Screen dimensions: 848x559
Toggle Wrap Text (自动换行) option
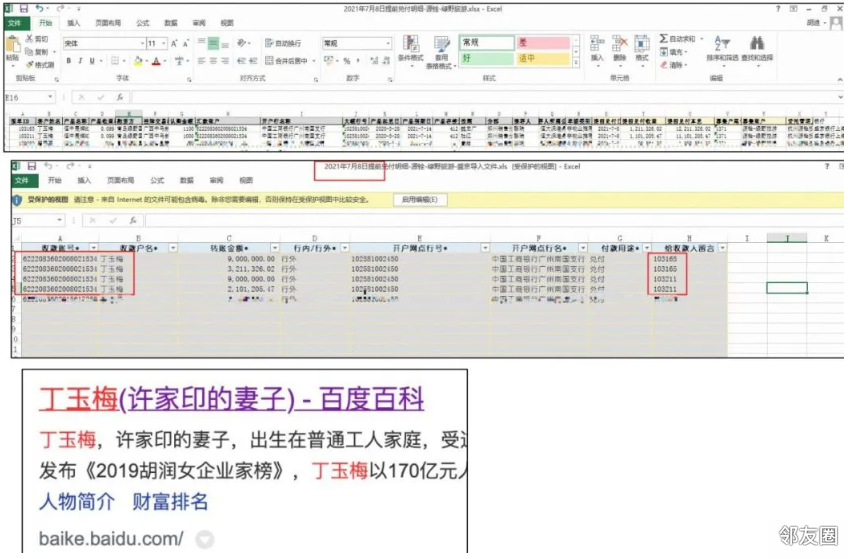tap(286, 44)
